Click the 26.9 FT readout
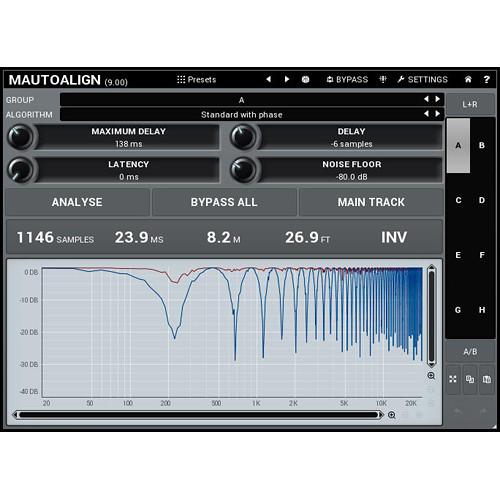 pyautogui.click(x=307, y=237)
